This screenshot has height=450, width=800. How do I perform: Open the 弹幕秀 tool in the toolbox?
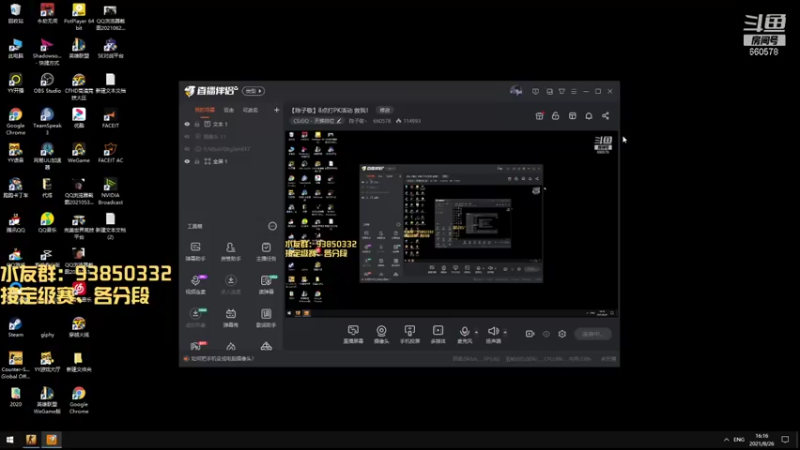tap(231, 317)
